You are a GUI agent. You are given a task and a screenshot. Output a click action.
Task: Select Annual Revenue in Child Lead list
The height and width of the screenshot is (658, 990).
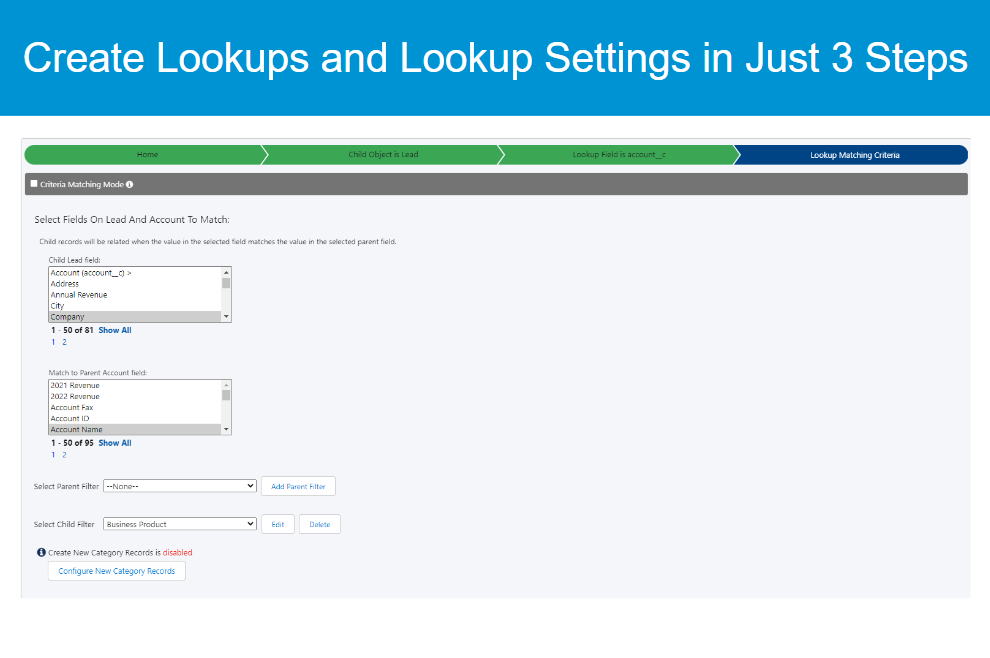(135, 295)
